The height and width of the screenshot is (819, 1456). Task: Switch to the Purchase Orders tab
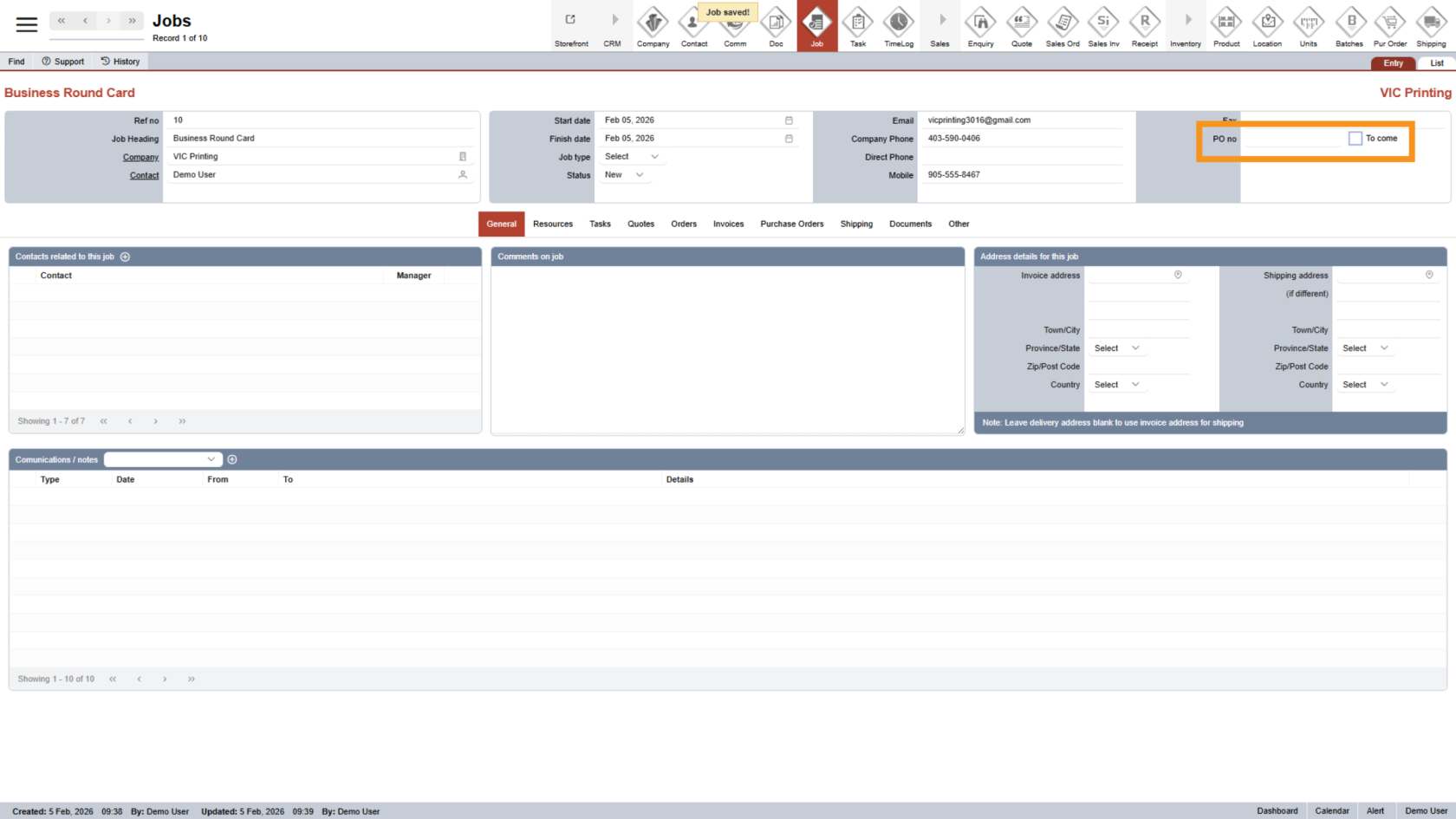click(x=791, y=224)
